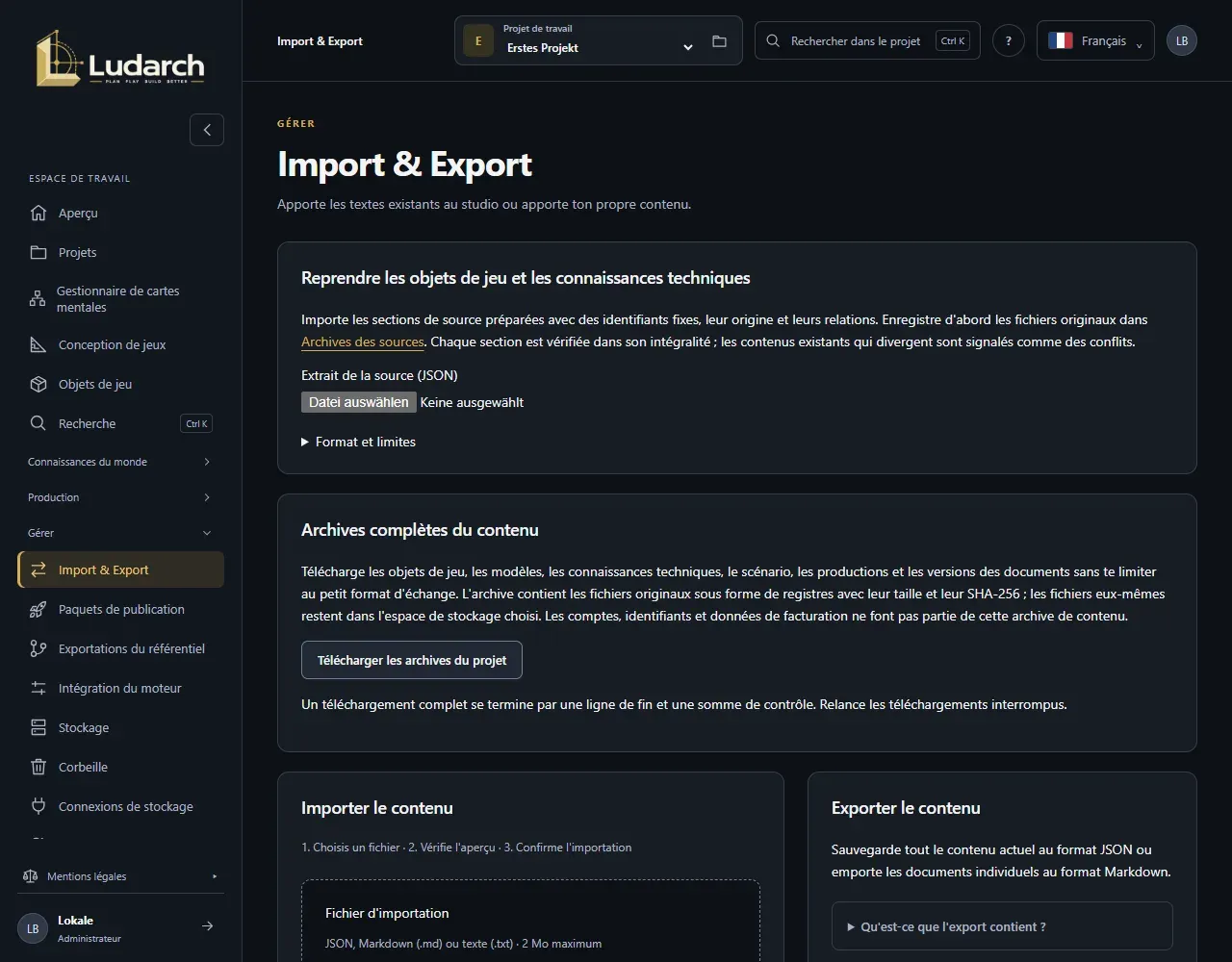Open Recherche magnifier icon in sidebar
This screenshot has height=962, width=1232.
coord(38,423)
